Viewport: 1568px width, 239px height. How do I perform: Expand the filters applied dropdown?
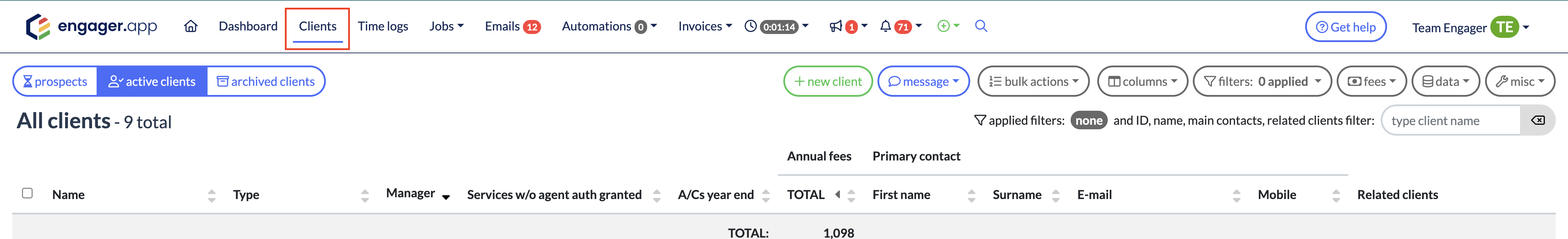pyautogui.click(x=1262, y=82)
